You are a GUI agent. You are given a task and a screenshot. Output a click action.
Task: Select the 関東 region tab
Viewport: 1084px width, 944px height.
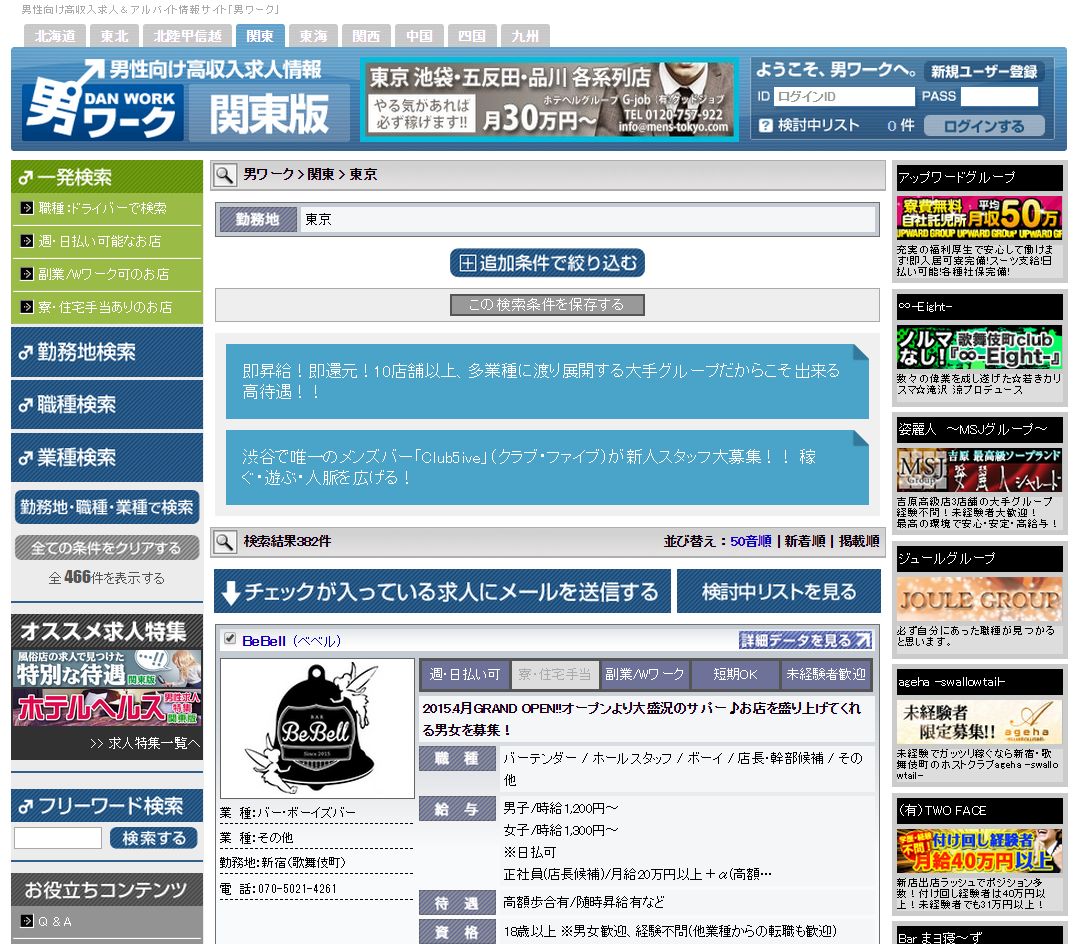(x=260, y=36)
